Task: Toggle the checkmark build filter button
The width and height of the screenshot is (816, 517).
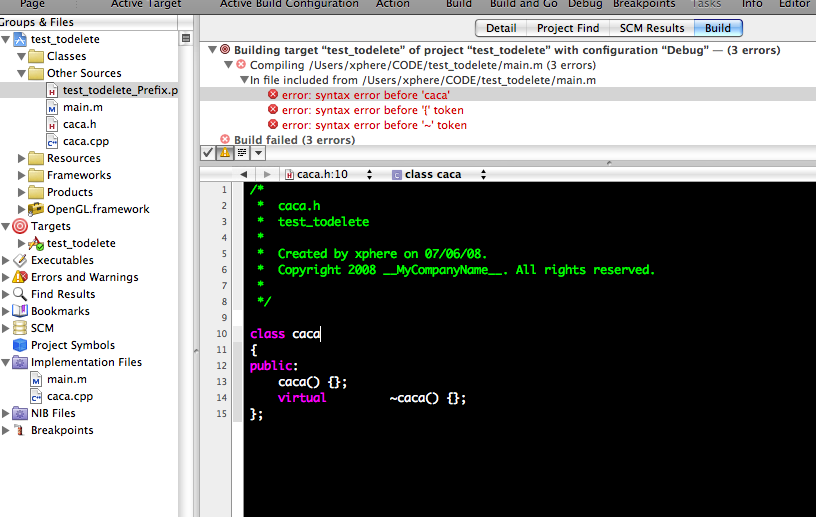Action: pyautogui.click(x=208, y=153)
